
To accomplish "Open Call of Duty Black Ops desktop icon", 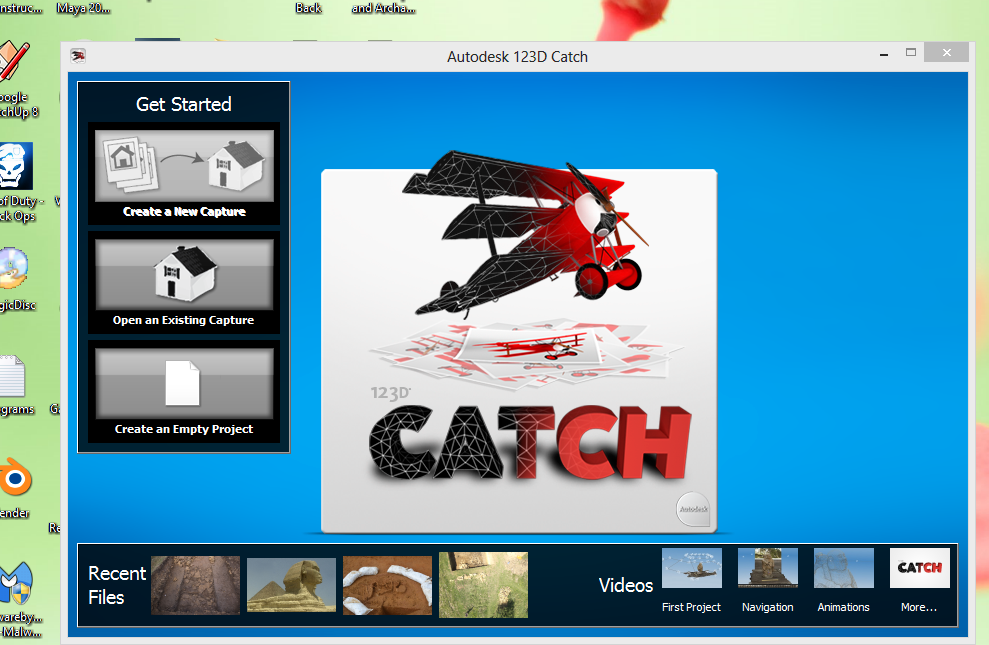I will 15,166.
